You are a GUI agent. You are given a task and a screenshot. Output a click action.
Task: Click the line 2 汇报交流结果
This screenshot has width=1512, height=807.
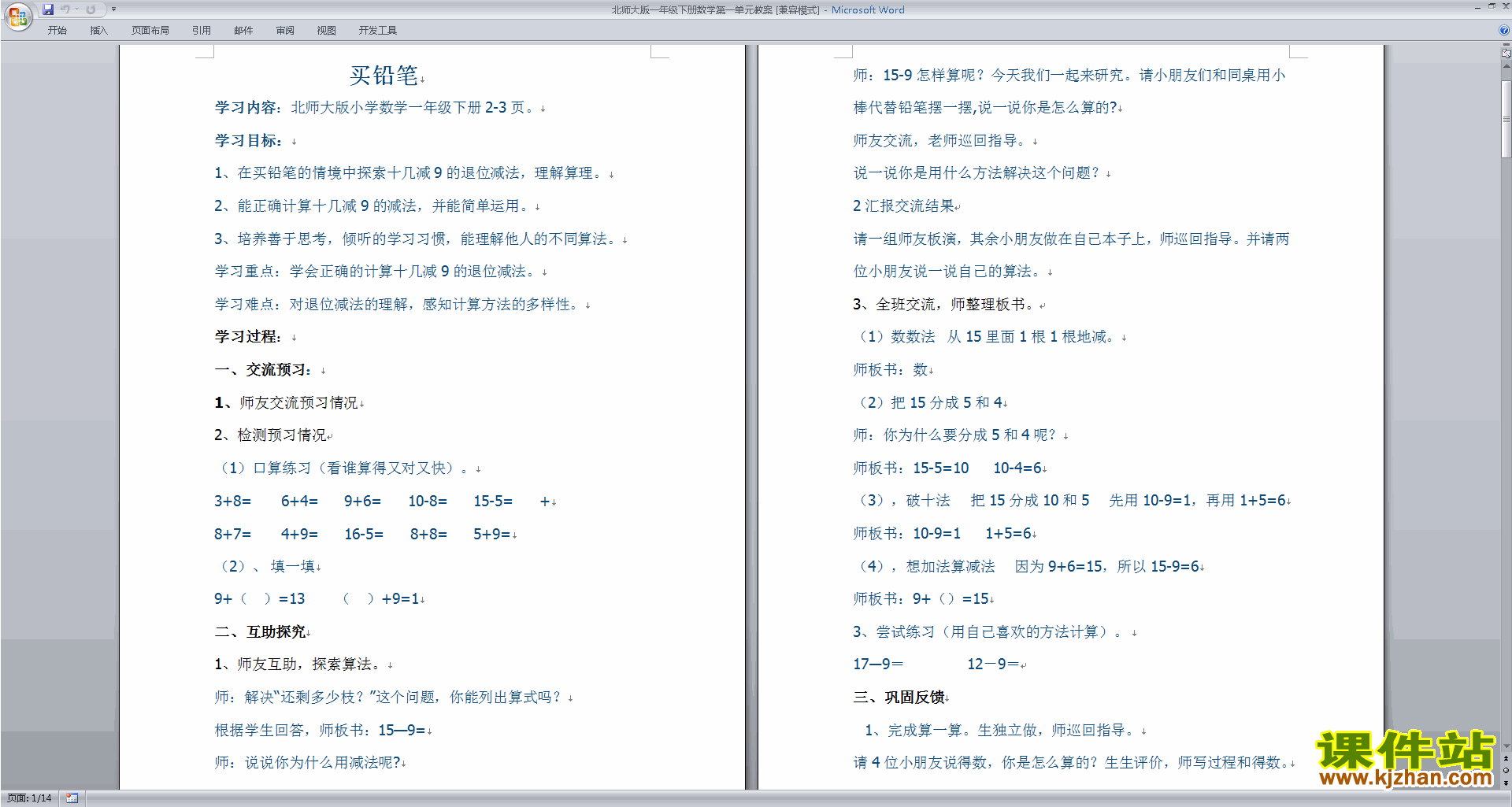pyautogui.click(x=904, y=206)
